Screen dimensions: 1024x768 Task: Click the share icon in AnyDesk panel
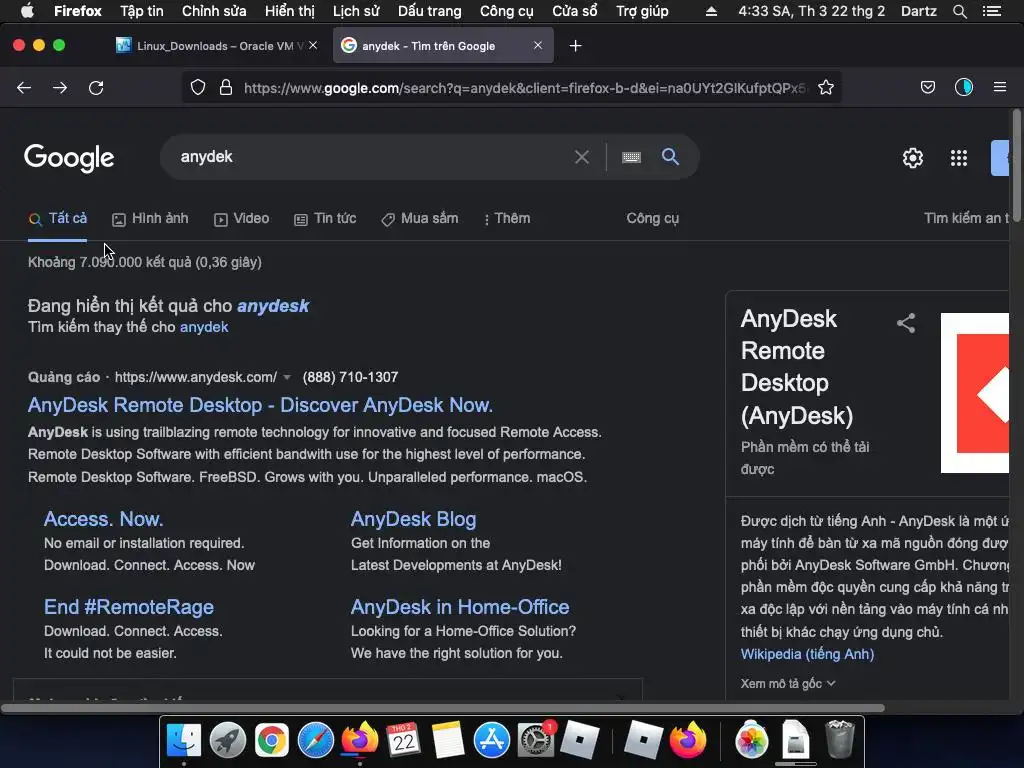click(x=906, y=323)
